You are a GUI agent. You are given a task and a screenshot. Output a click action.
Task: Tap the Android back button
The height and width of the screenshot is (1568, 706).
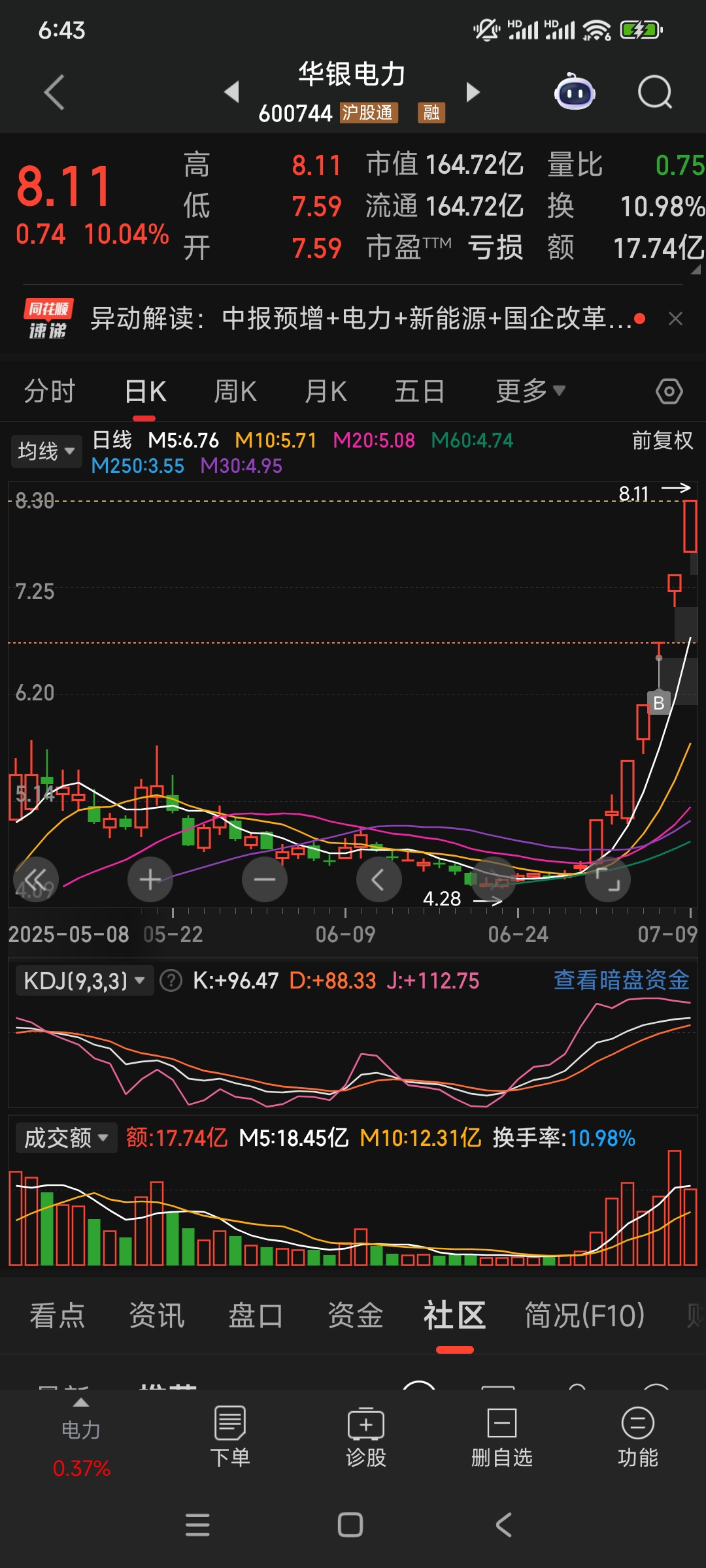503,1525
